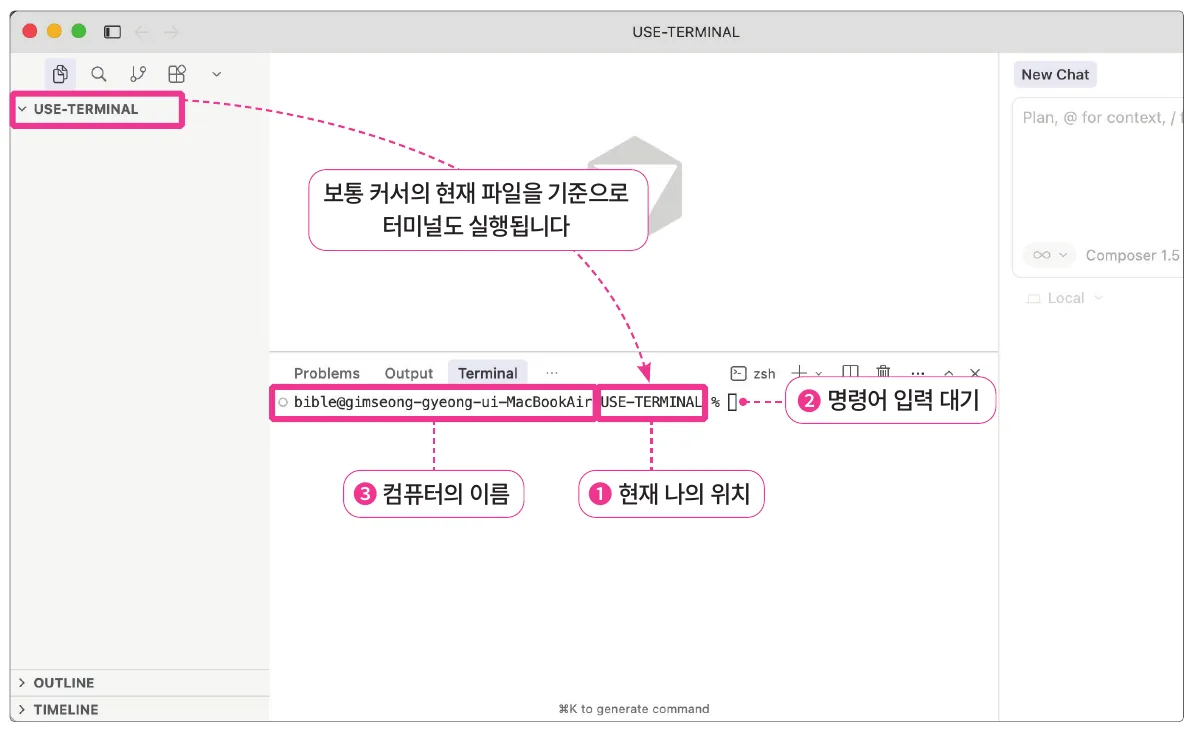Click the terminal prompt cursor after %

coord(732,402)
